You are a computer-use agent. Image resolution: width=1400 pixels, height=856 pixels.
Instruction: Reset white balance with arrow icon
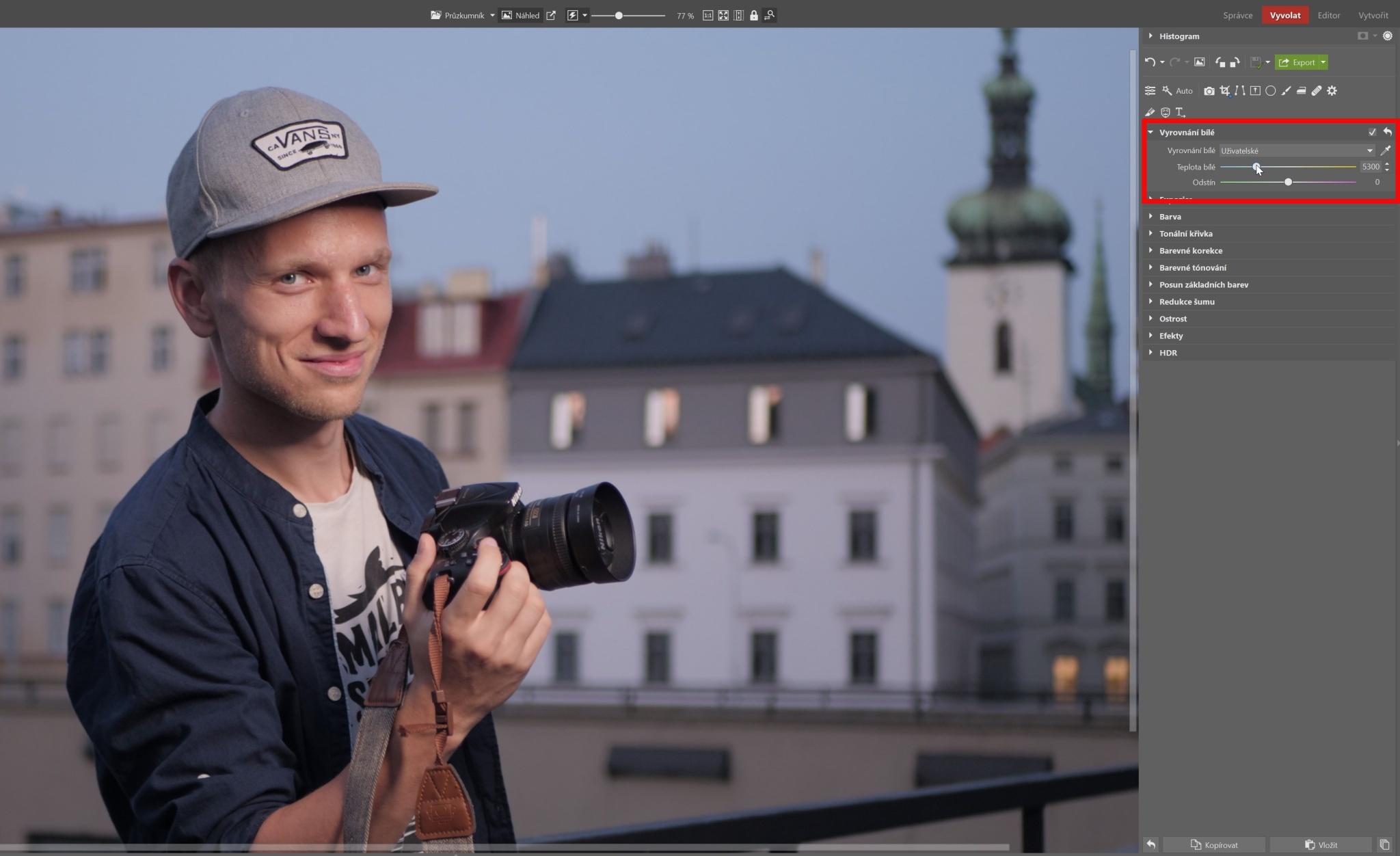tap(1387, 132)
